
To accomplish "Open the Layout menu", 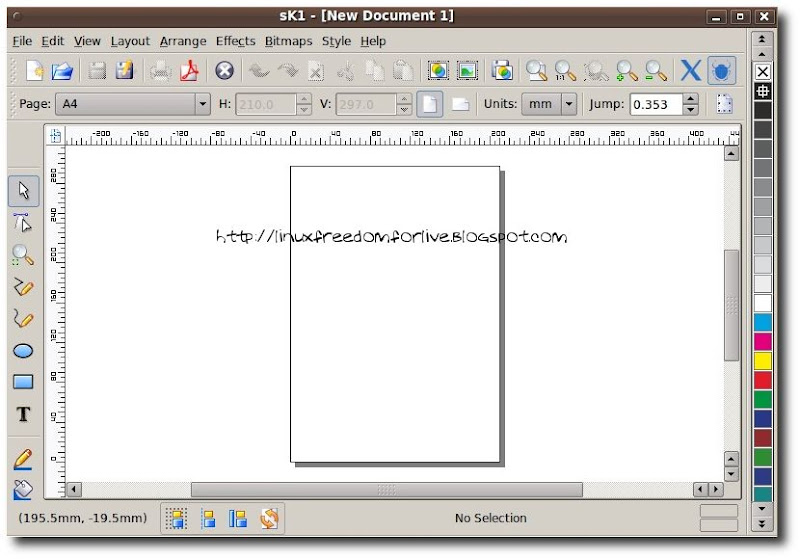I will tap(130, 41).
